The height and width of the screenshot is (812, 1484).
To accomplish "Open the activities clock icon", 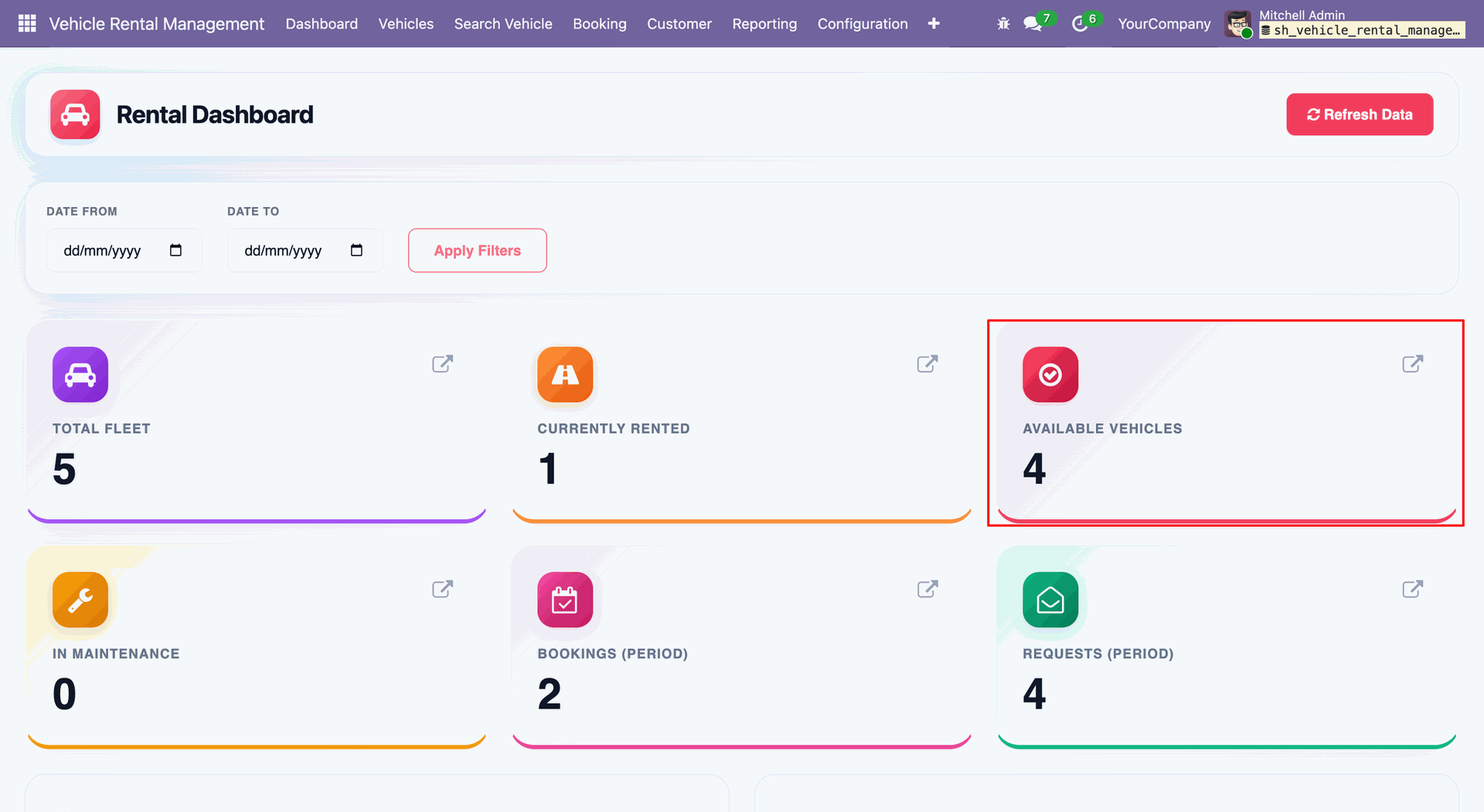I will point(1080,24).
